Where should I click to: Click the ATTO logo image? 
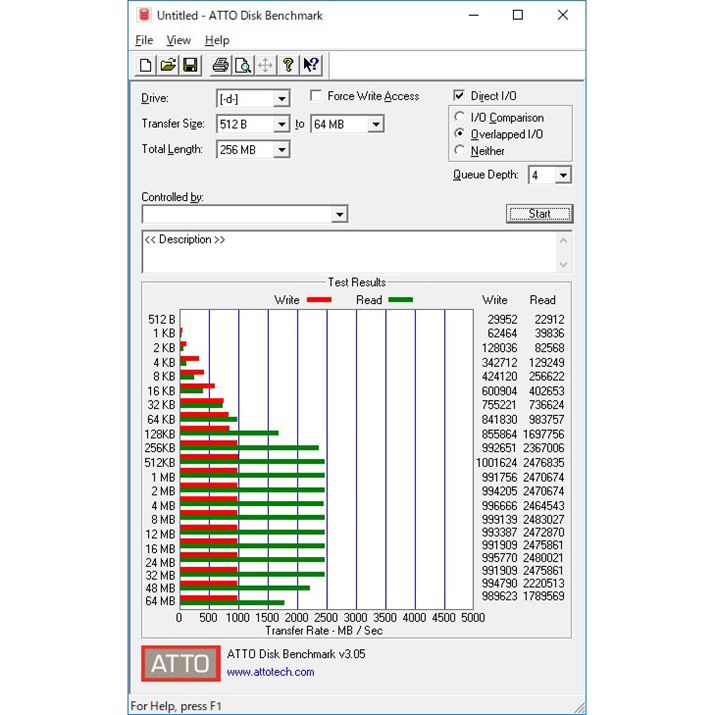[x=180, y=663]
